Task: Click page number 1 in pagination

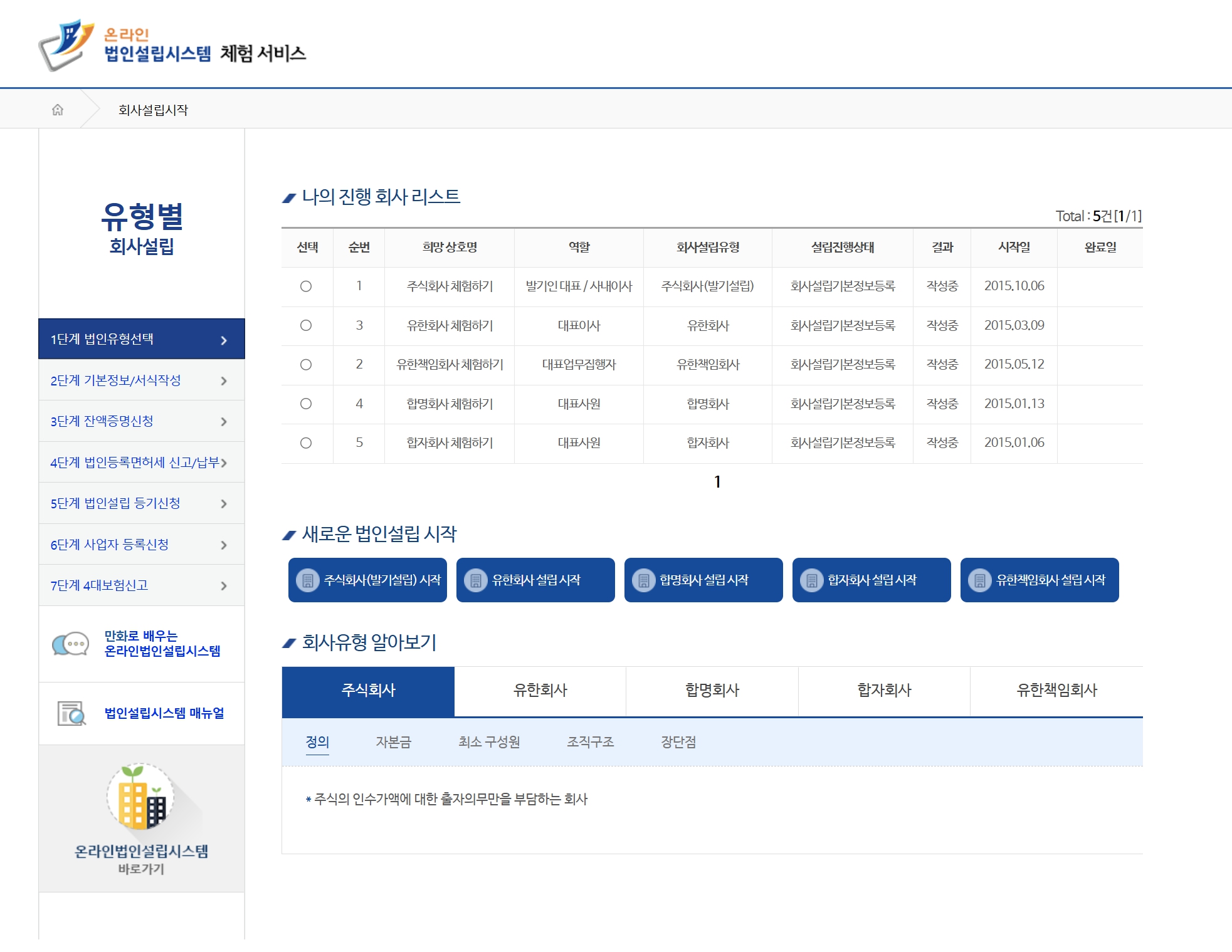Action: point(717,482)
